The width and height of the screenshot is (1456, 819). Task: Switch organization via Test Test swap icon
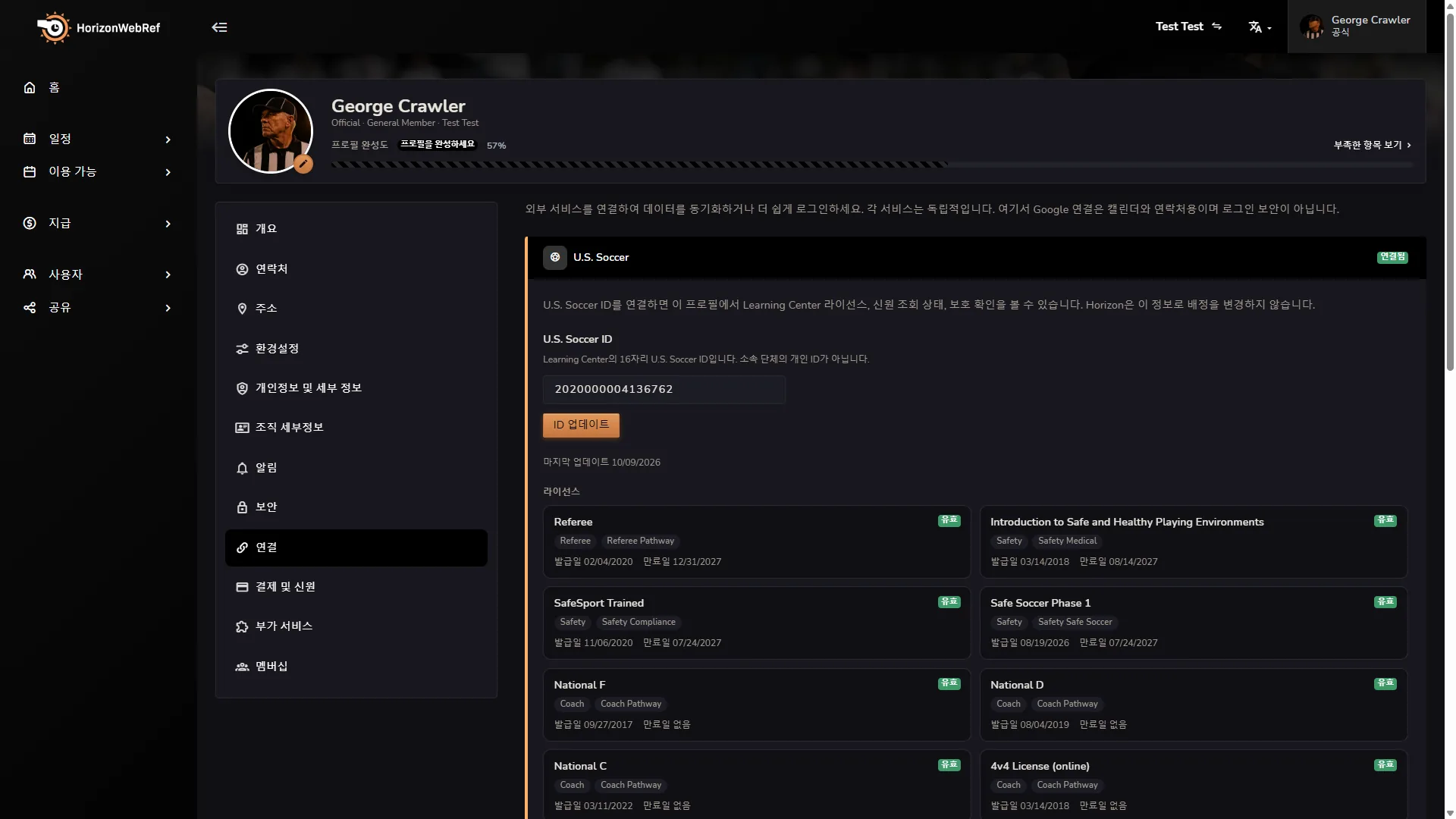tap(1216, 27)
